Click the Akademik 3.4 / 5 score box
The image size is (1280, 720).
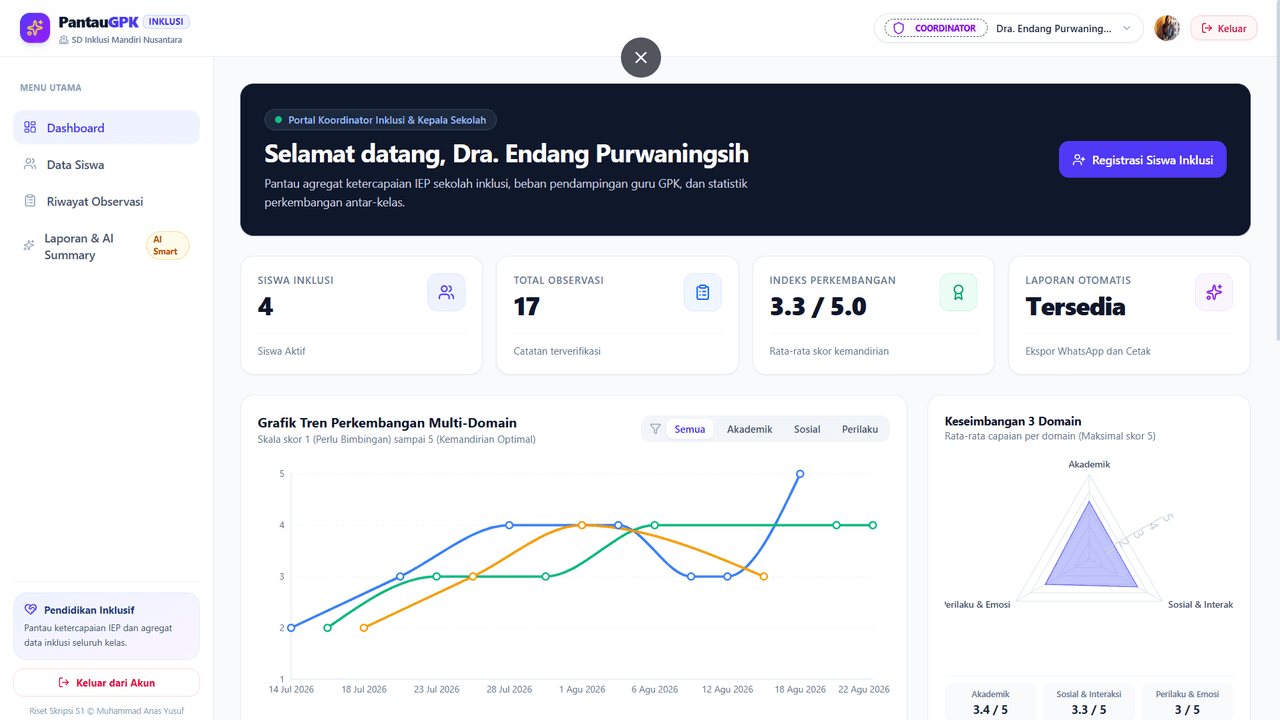tap(990, 702)
